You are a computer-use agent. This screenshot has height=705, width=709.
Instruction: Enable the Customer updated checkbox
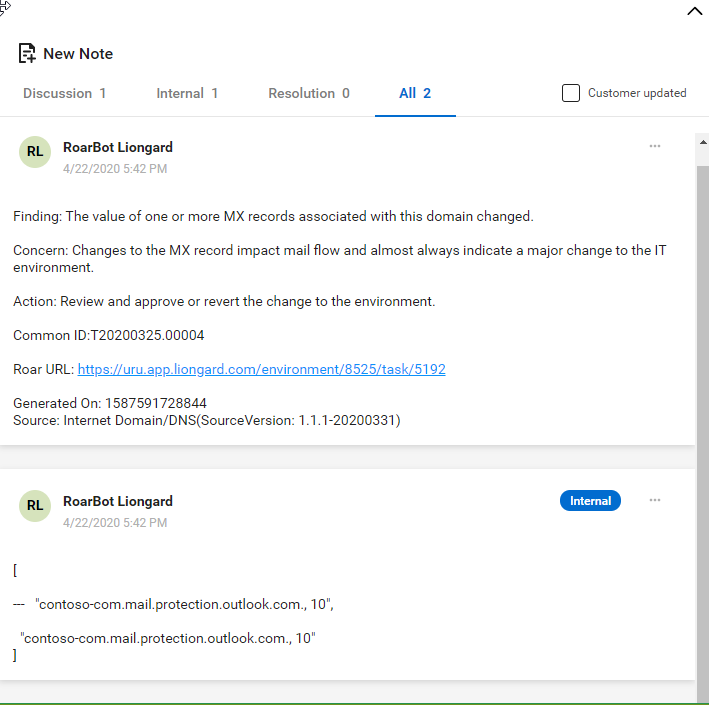click(x=571, y=93)
